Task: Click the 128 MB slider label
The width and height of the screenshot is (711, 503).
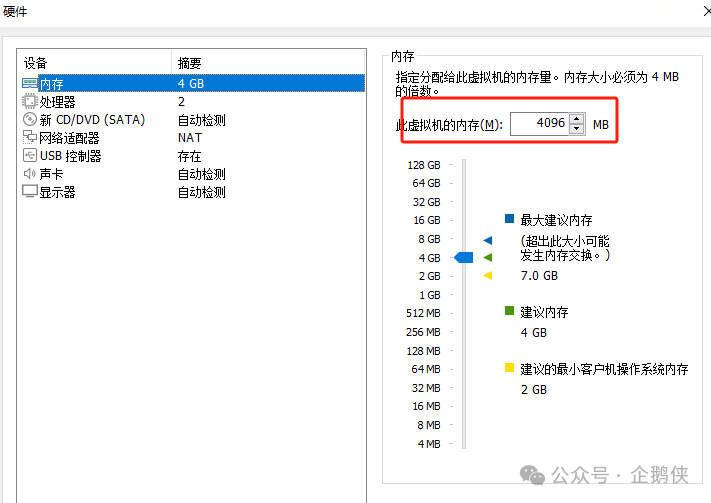Action: pos(424,351)
